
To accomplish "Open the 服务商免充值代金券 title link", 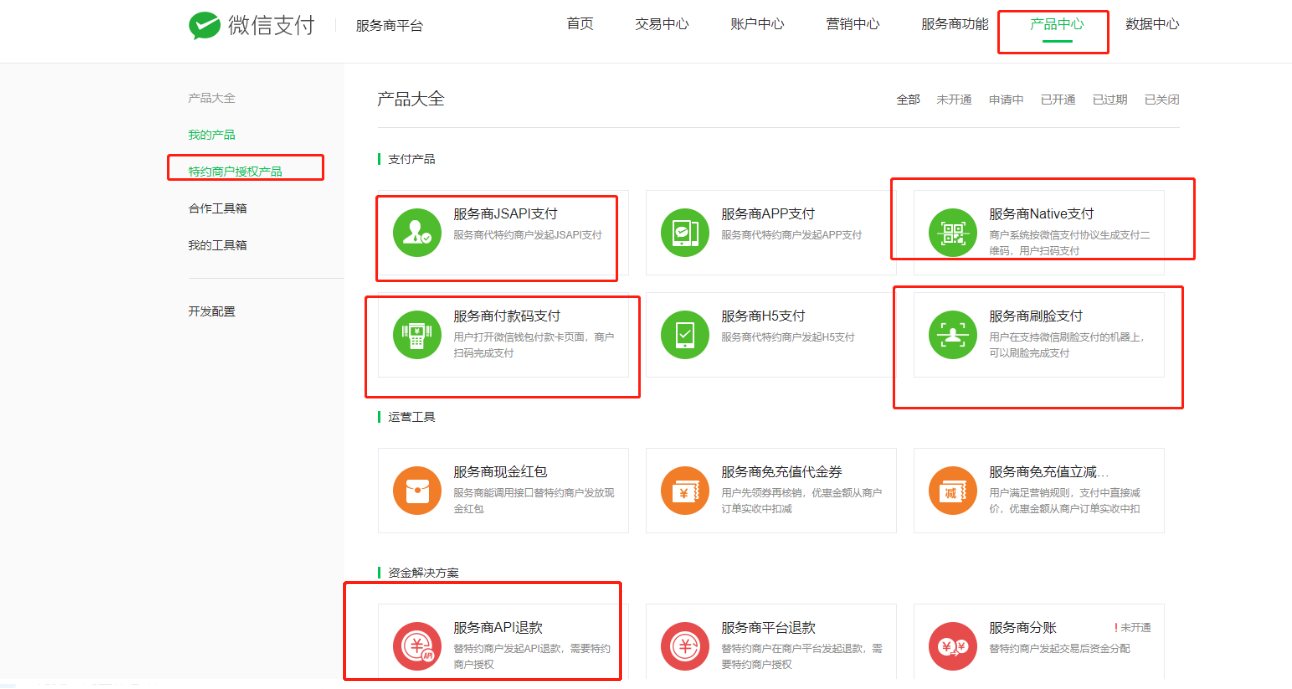I will [782, 472].
